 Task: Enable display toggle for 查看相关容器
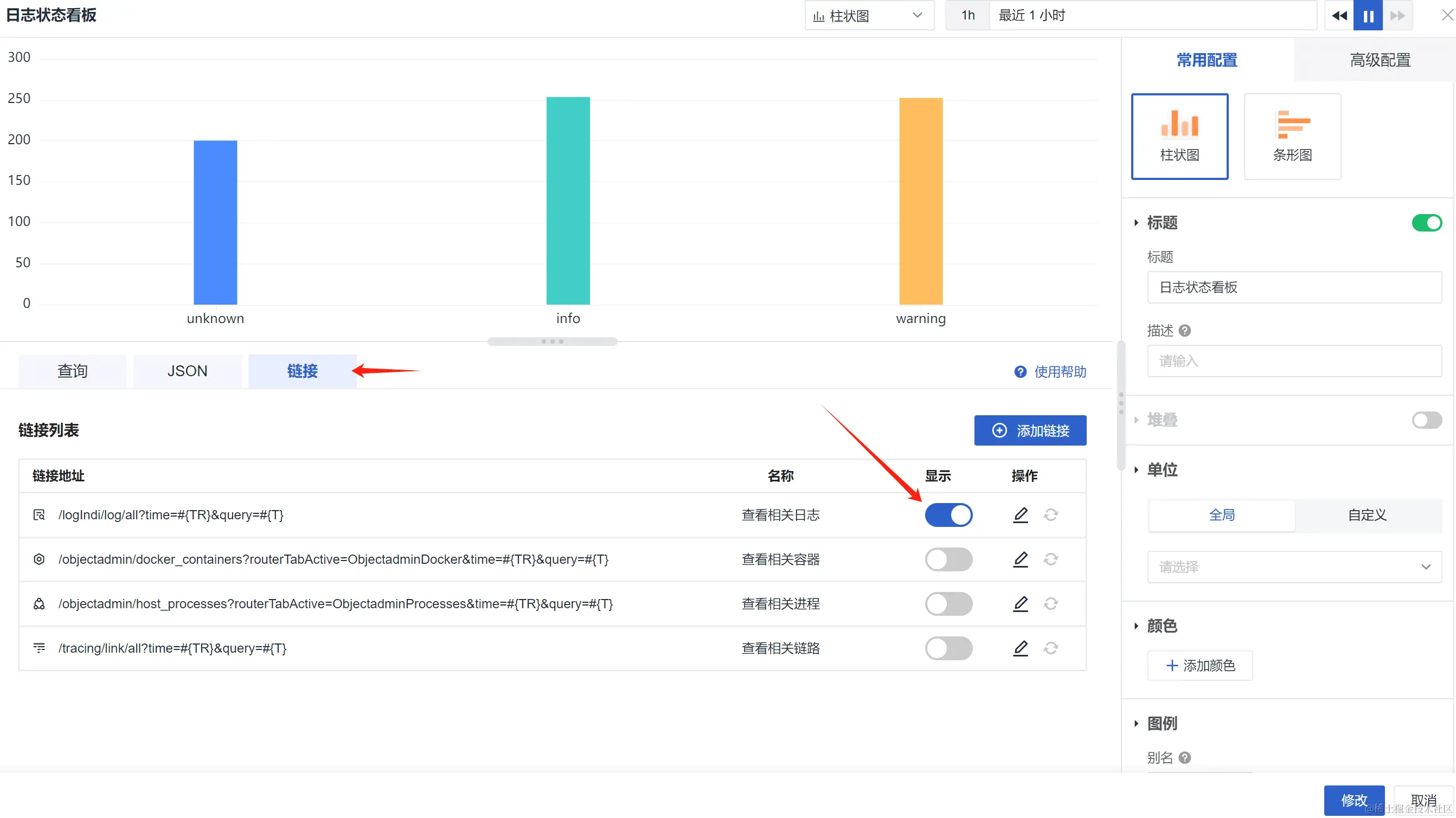coord(948,559)
